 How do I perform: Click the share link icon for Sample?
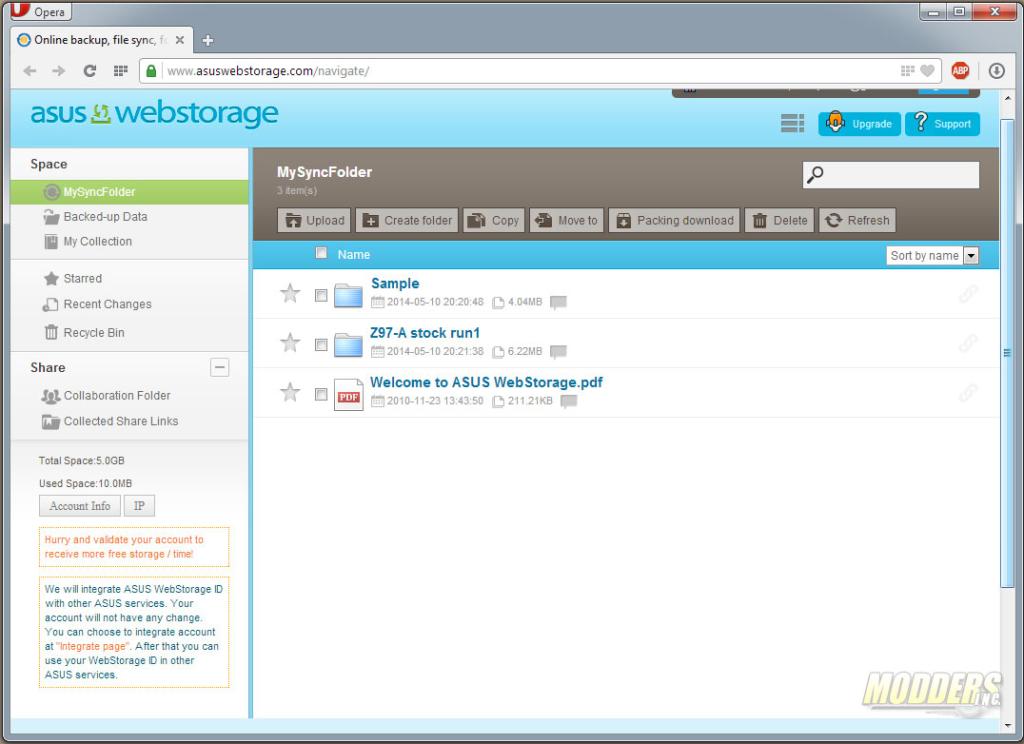[x=967, y=294]
